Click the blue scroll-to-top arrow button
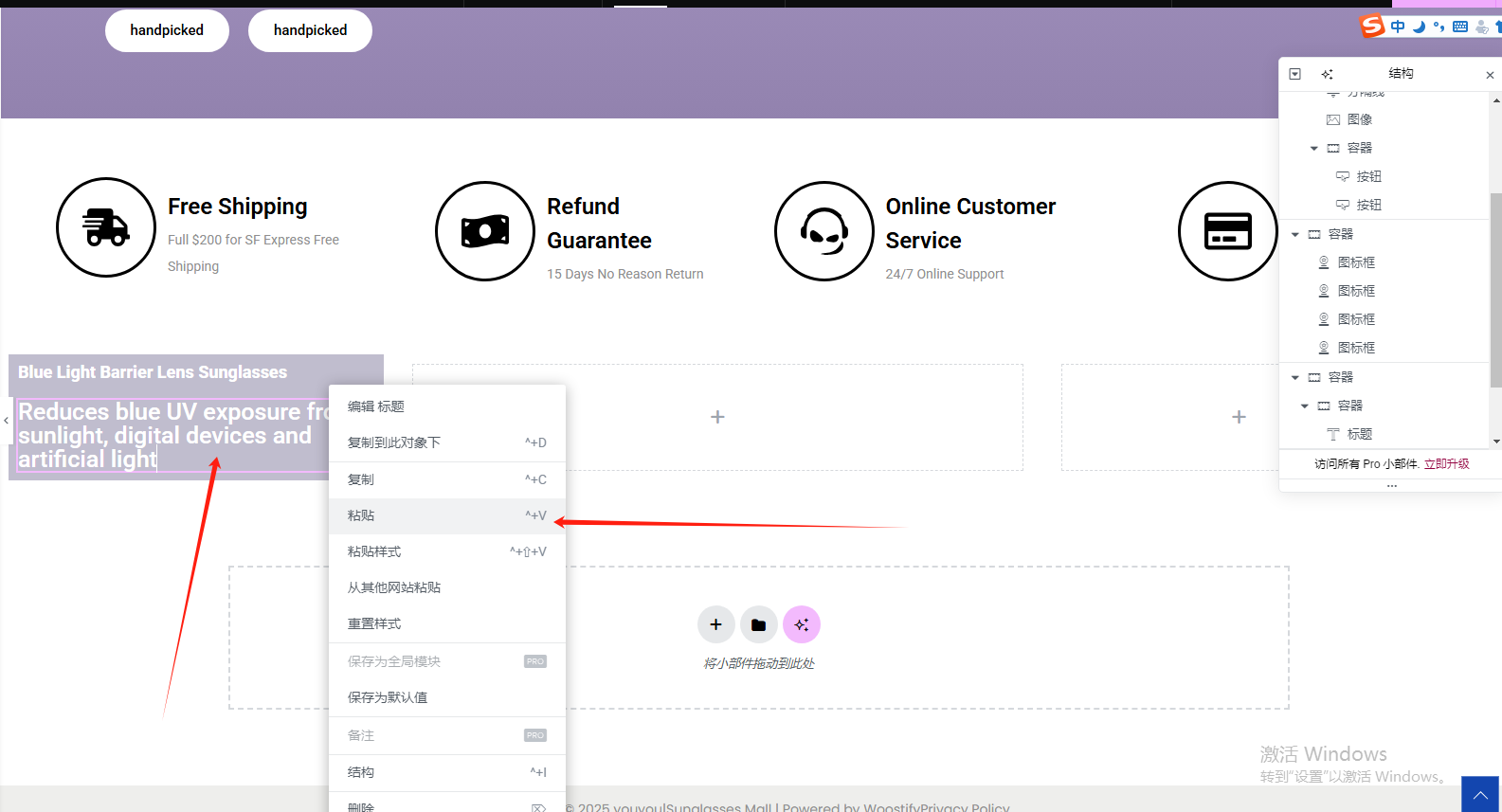Screen dimensions: 1502x812 1480,794
